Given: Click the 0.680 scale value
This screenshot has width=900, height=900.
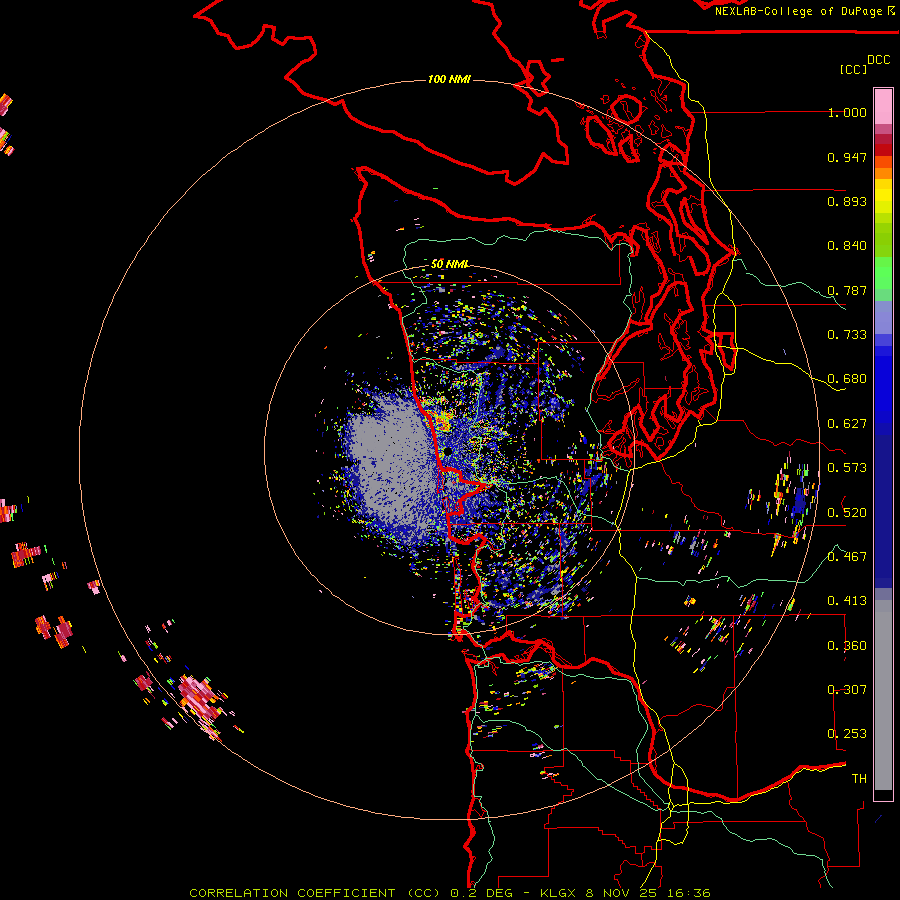Looking at the screenshot, I should pos(847,379).
